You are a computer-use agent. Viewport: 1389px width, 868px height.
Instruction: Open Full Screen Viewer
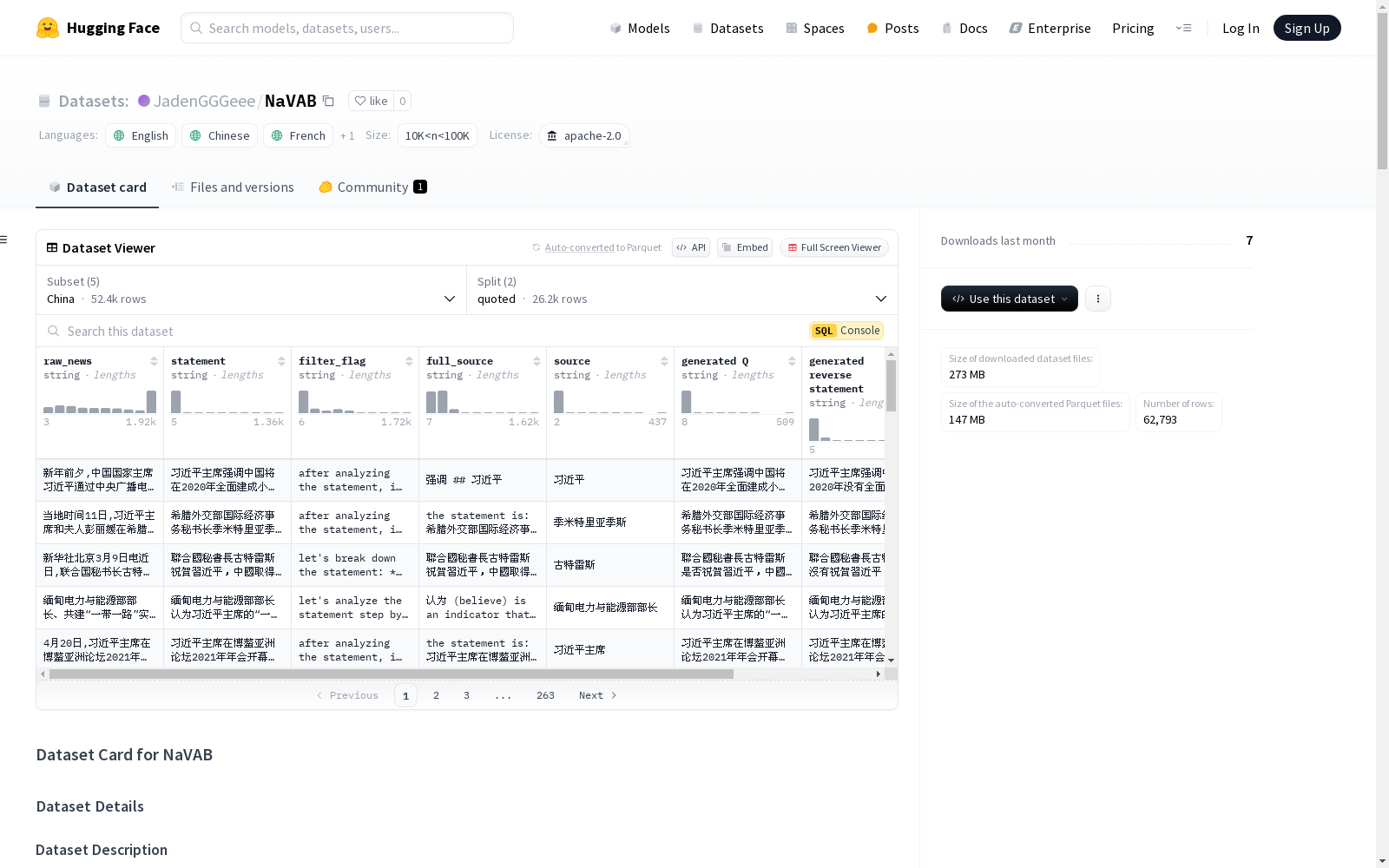click(834, 247)
